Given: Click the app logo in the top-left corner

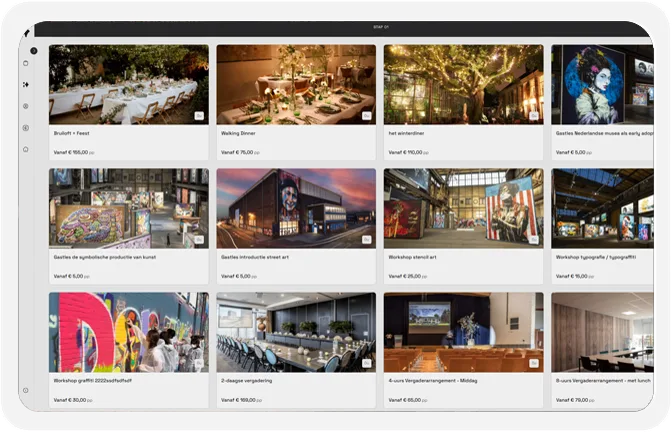Looking at the screenshot, I should click(27, 33).
